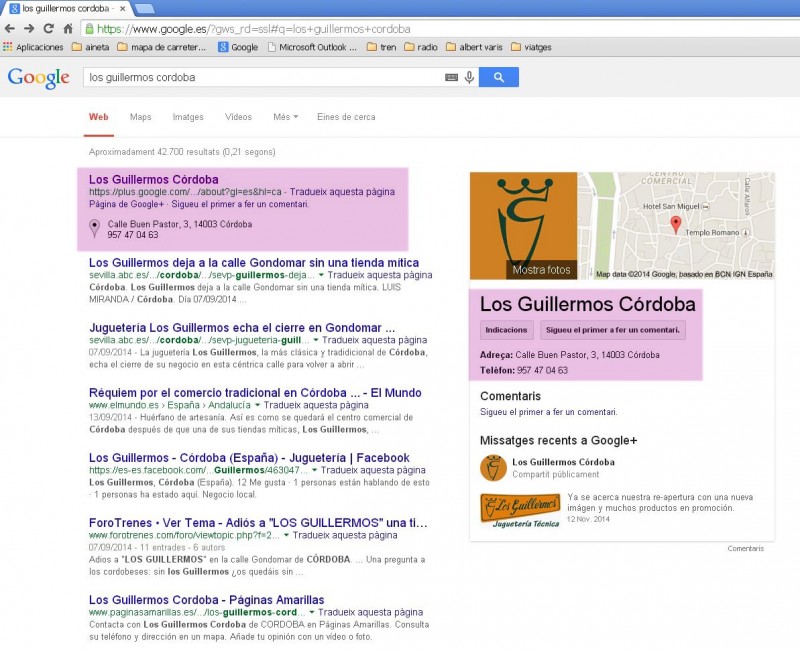Click the browser forward arrow
The height and width of the screenshot is (651, 800).
[29, 29]
